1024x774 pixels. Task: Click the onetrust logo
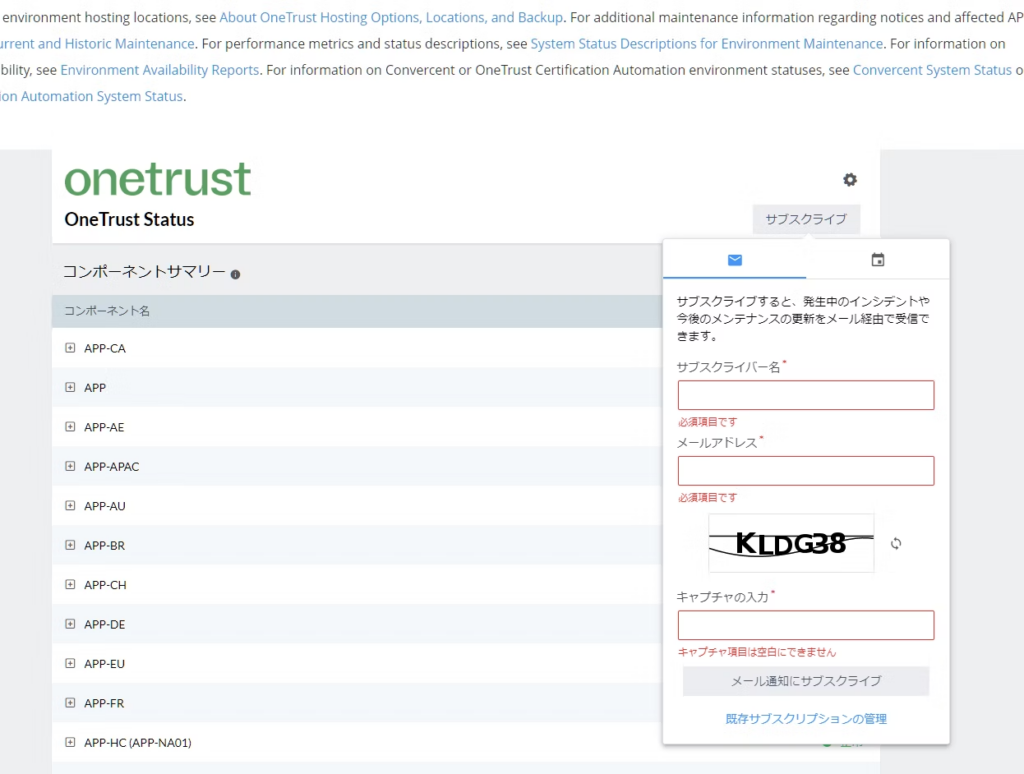(158, 180)
